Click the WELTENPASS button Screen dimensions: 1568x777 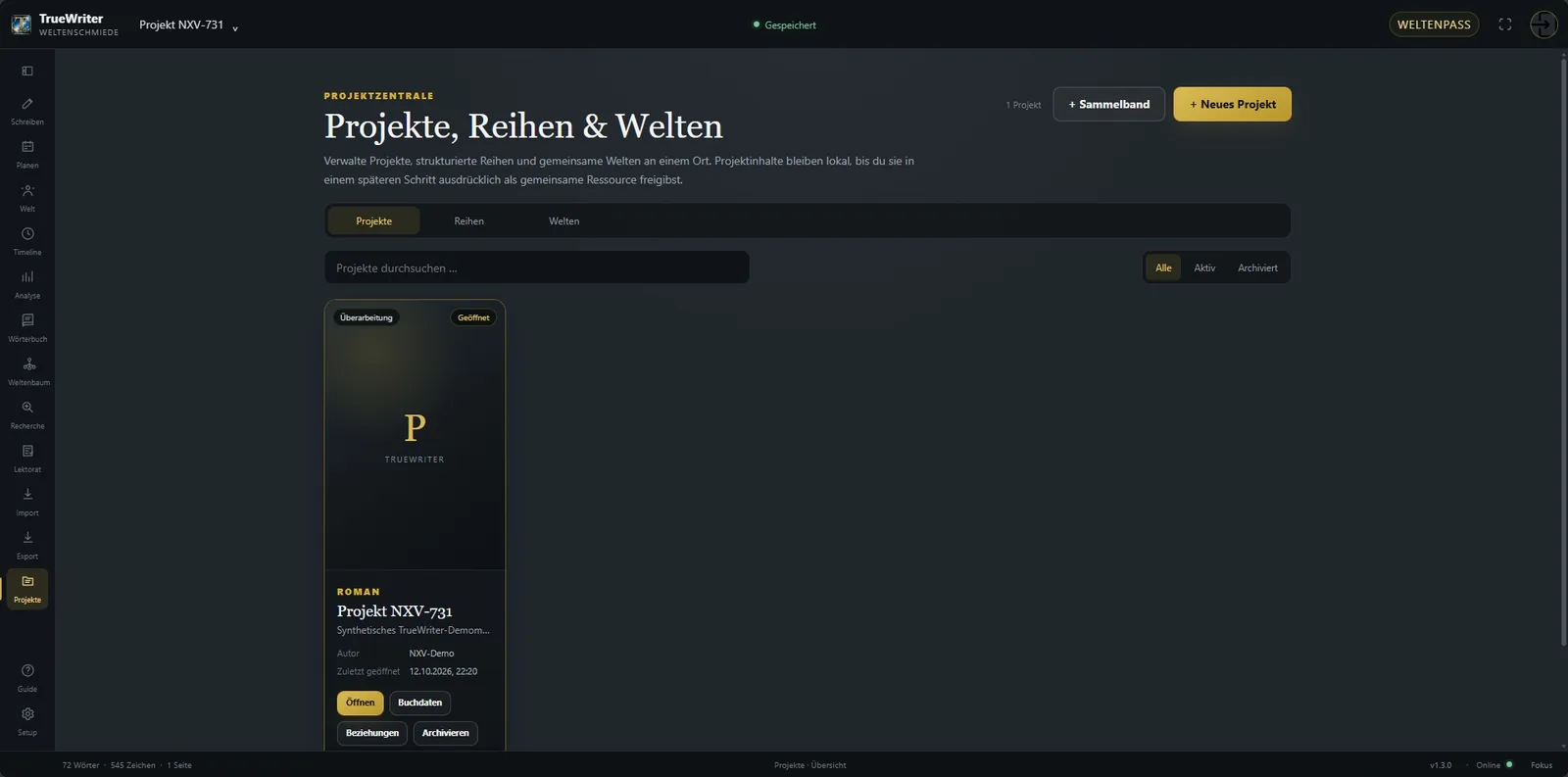pos(1434,24)
